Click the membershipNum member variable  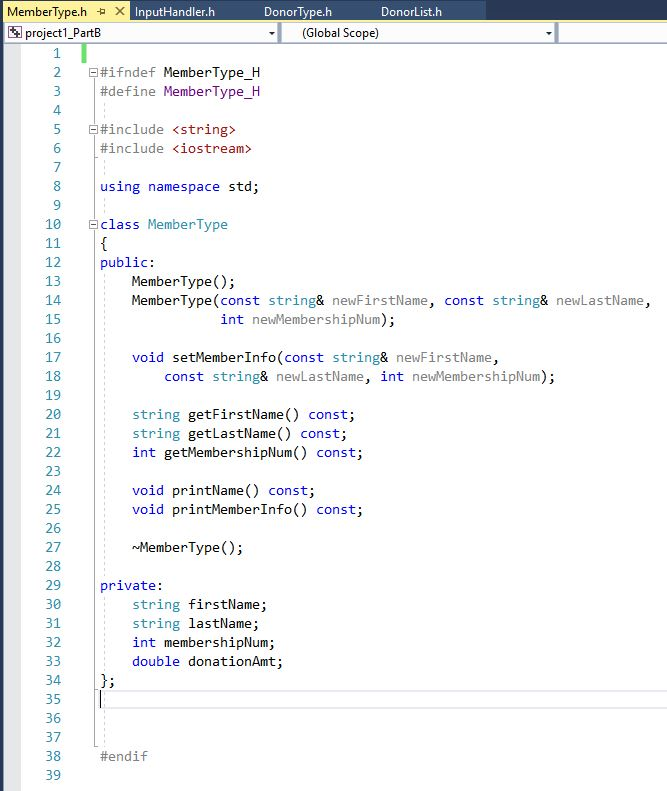coord(216,643)
